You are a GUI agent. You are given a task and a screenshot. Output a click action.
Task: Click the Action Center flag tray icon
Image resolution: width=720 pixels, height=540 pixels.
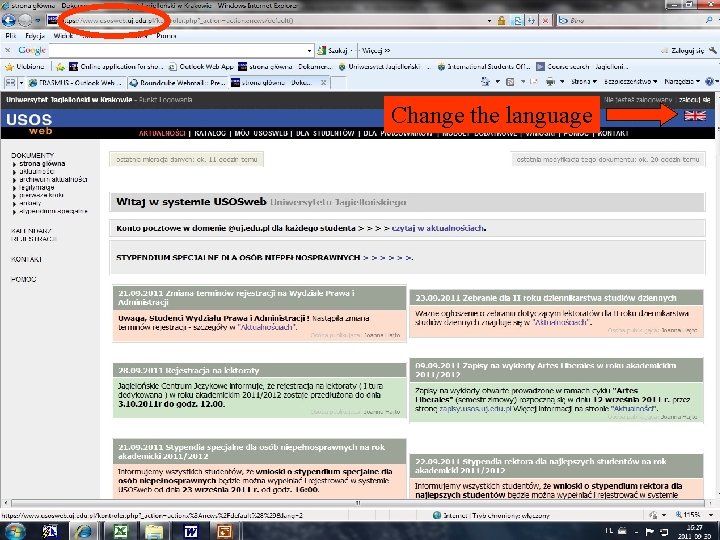(650, 532)
